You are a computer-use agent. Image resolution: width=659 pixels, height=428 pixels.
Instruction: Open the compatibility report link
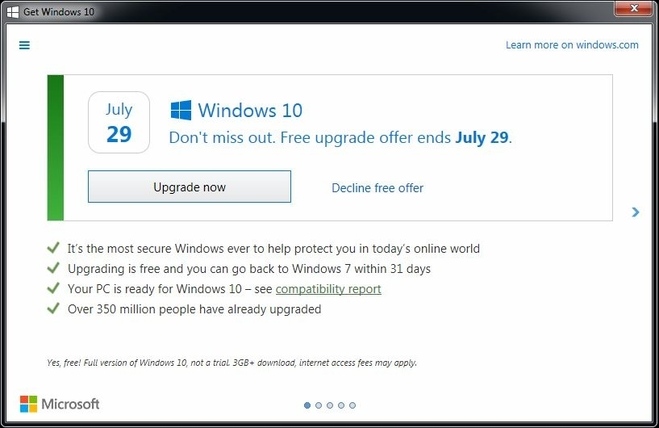328,289
